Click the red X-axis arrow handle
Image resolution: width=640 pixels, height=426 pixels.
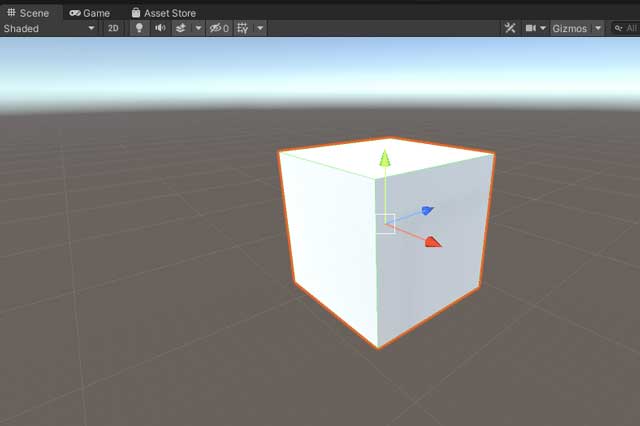point(432,241)
